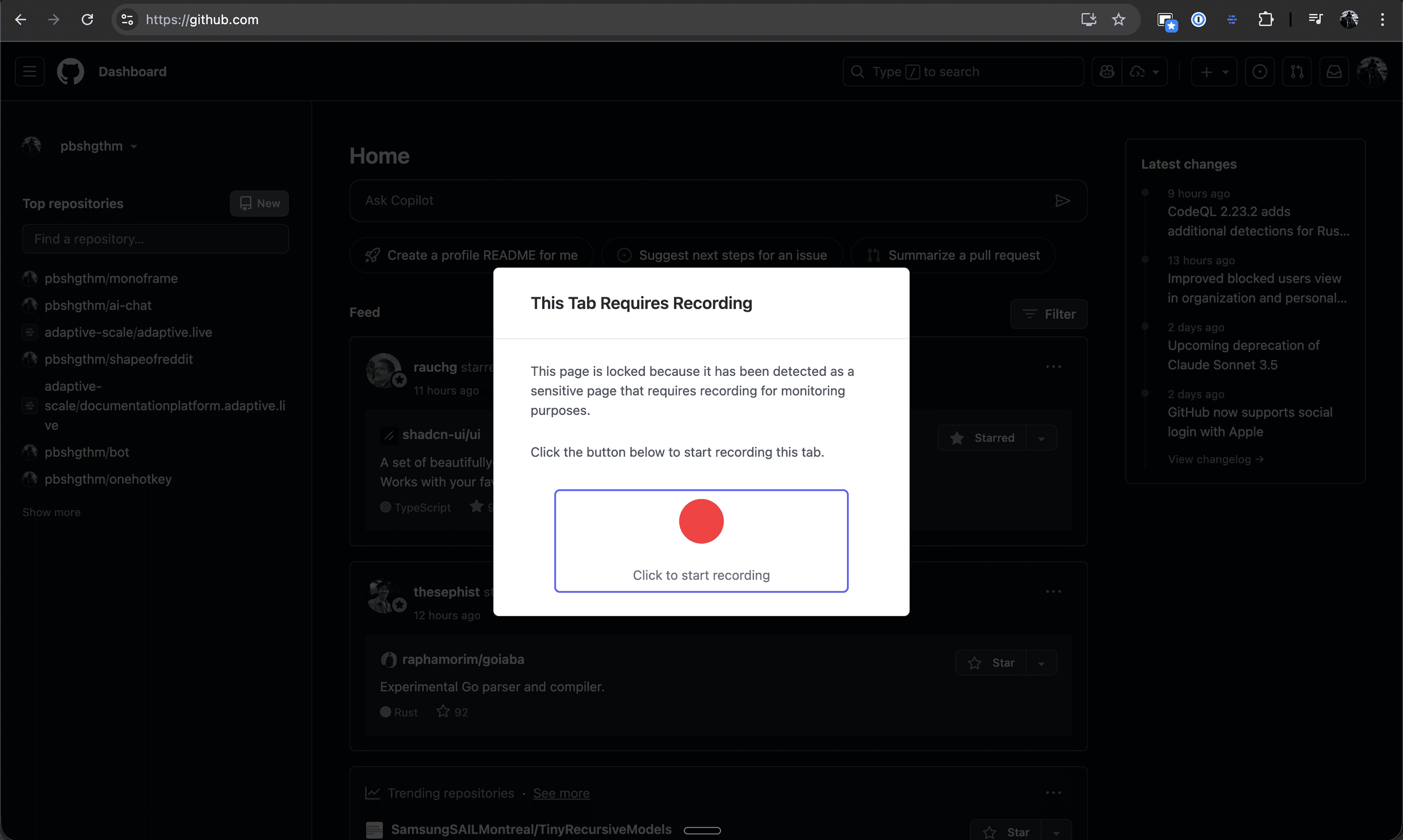Open CodeQL 2.23.2 changelog entry
This screenshot has height=840, width=1403.
(x=1258, y=221)
